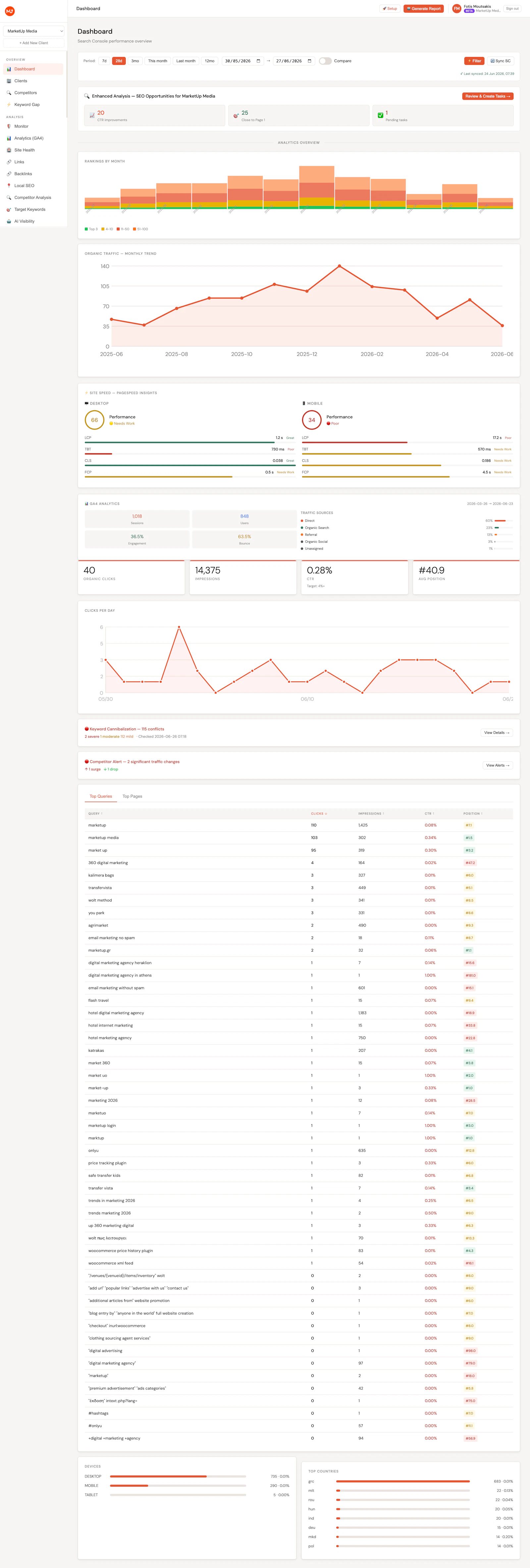Click the Desktop monitor icon in Site Speed
Viewport: 530px width, 1568px height.
86,404
